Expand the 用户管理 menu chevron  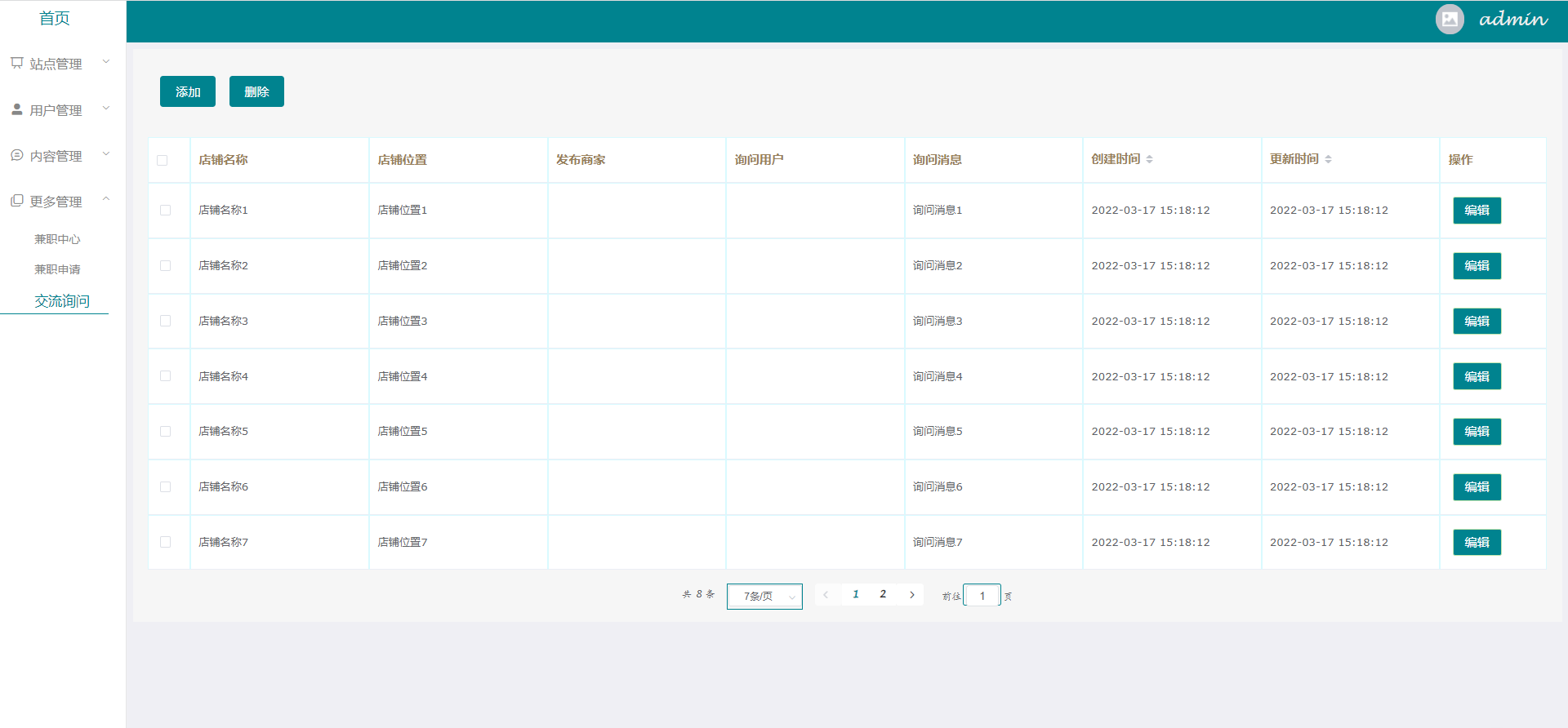(x=106, y=109)
